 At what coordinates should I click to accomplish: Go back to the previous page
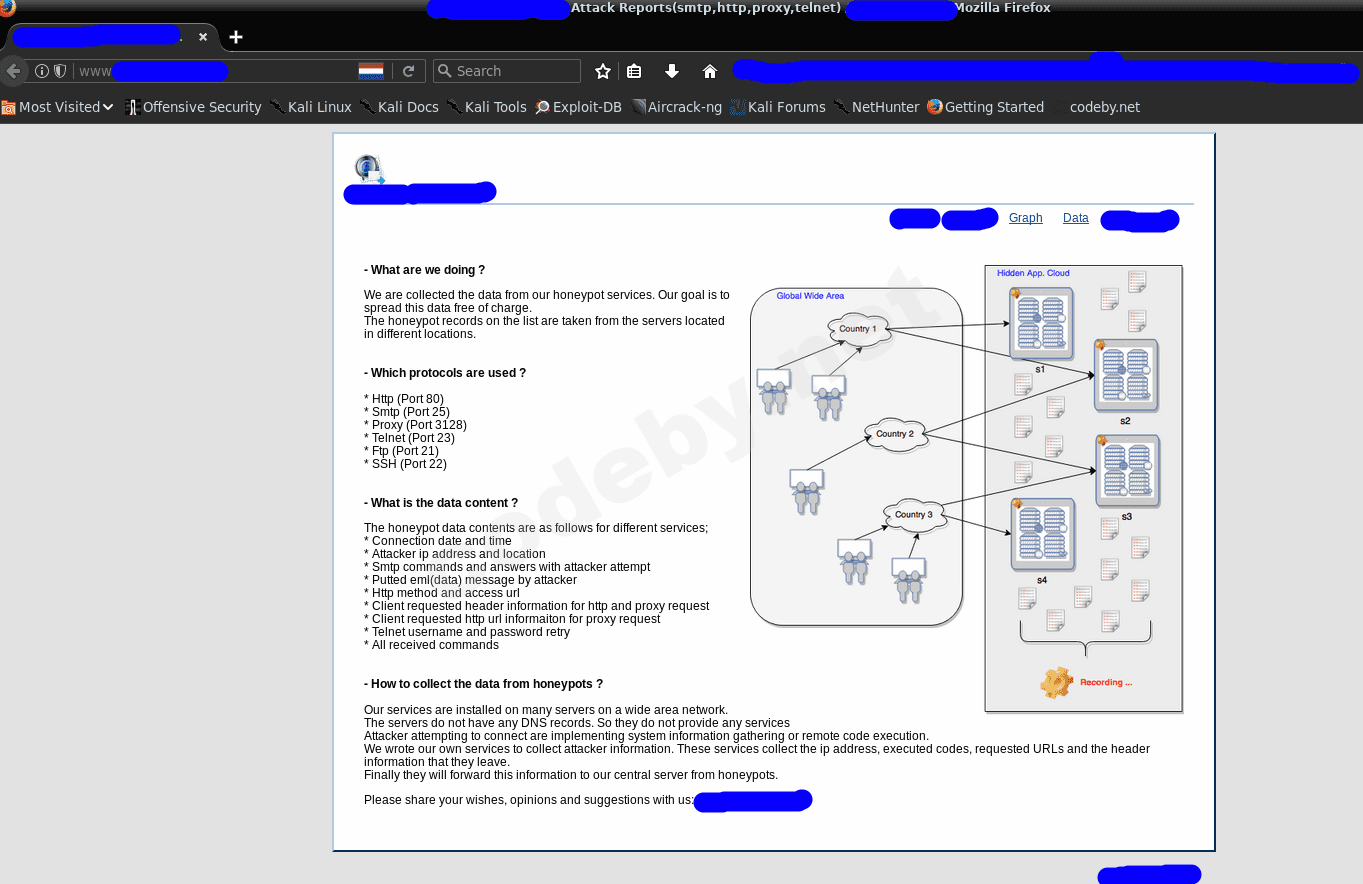[x=13, y=71]
